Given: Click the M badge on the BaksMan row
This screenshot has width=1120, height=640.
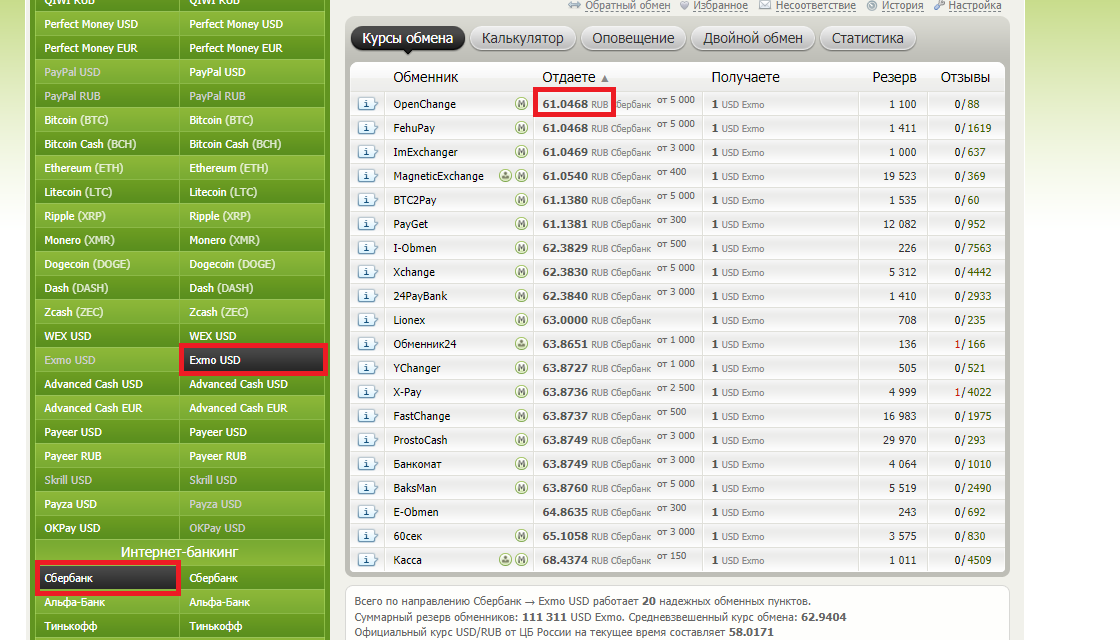Looking at the screenshot, I should click(x=521, y=488).
